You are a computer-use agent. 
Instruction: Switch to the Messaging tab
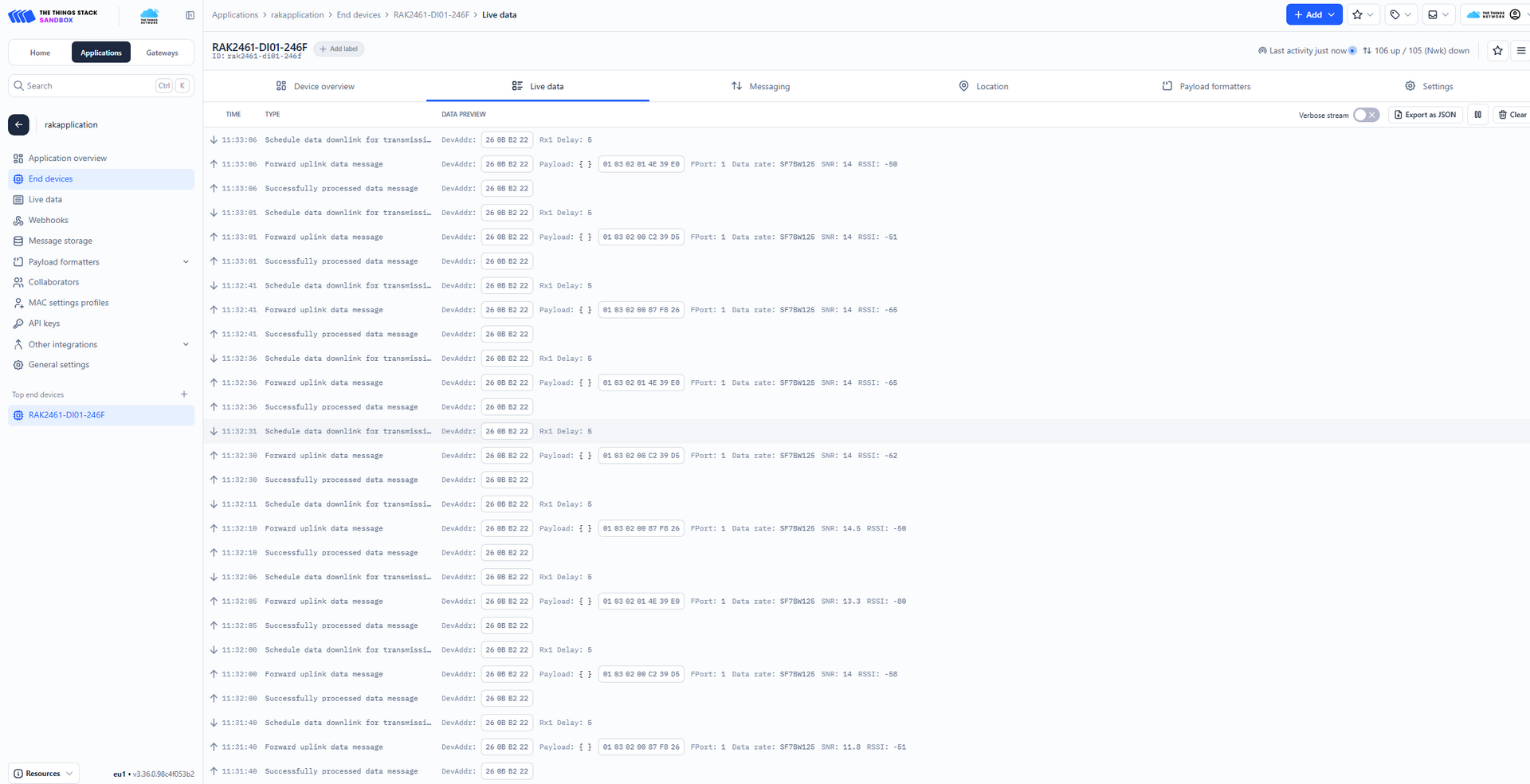760,86
